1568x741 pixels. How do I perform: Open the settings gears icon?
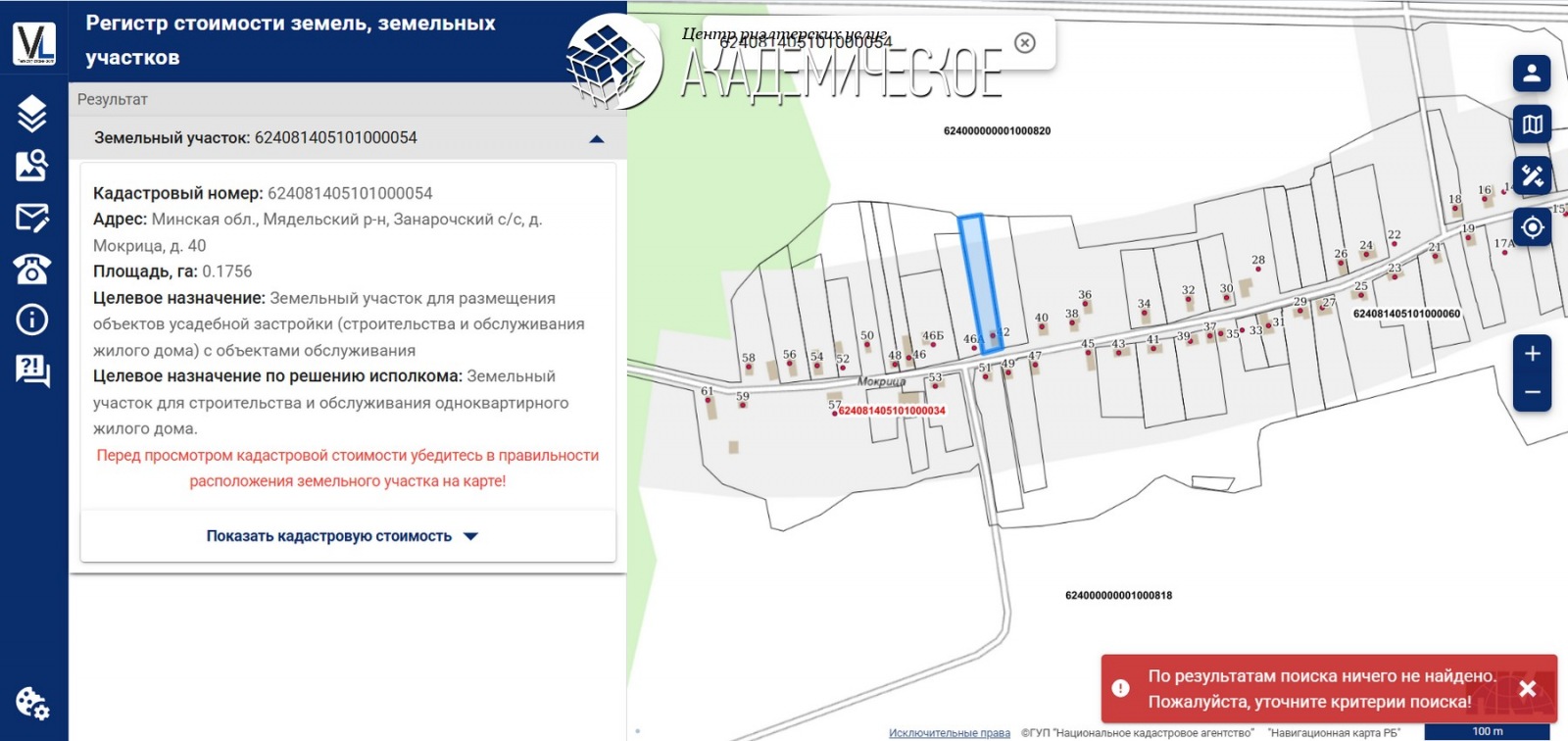pyautogui.click(x=32, y=703)
